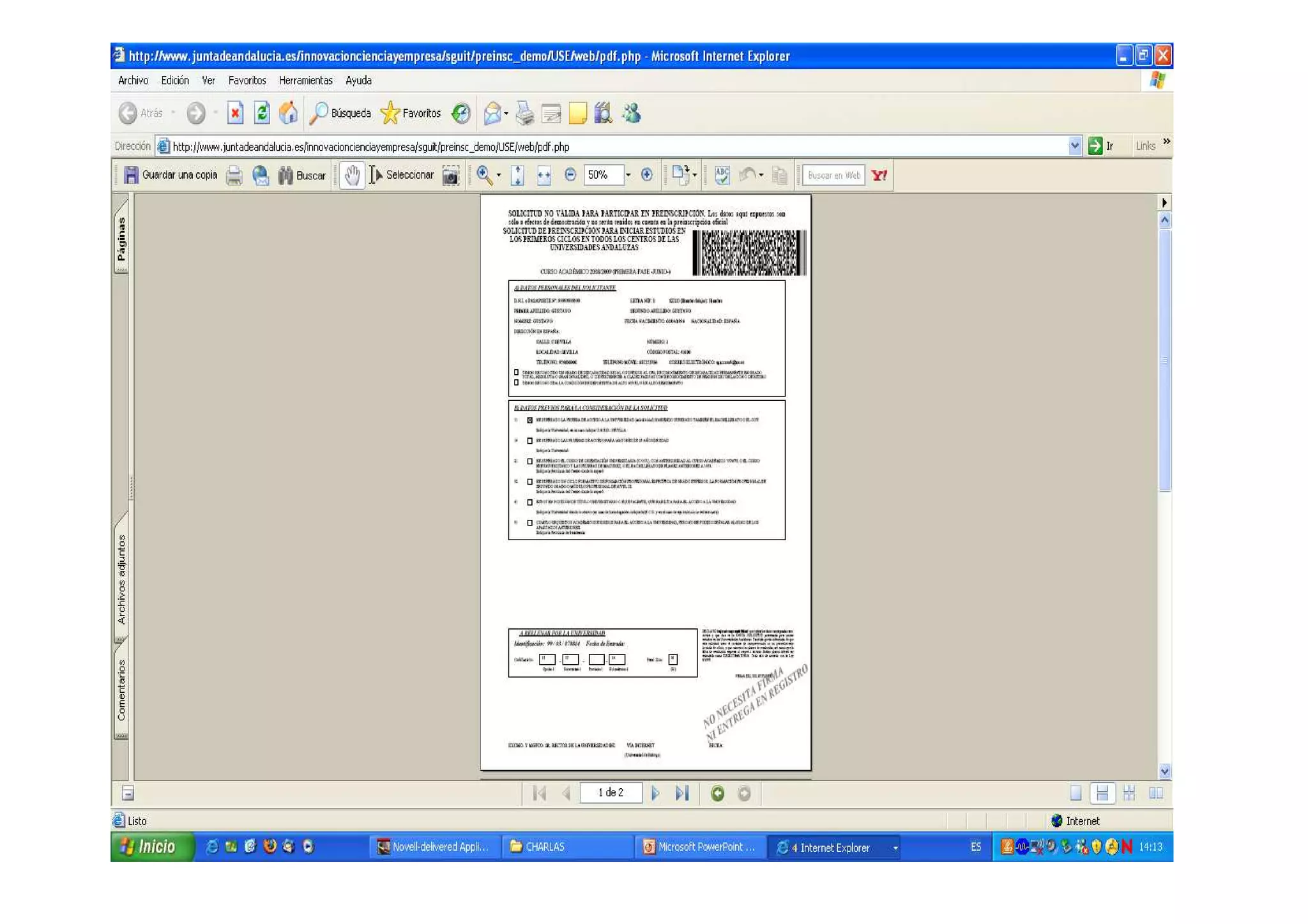Click the browser Refresh icon

(262, 113)
